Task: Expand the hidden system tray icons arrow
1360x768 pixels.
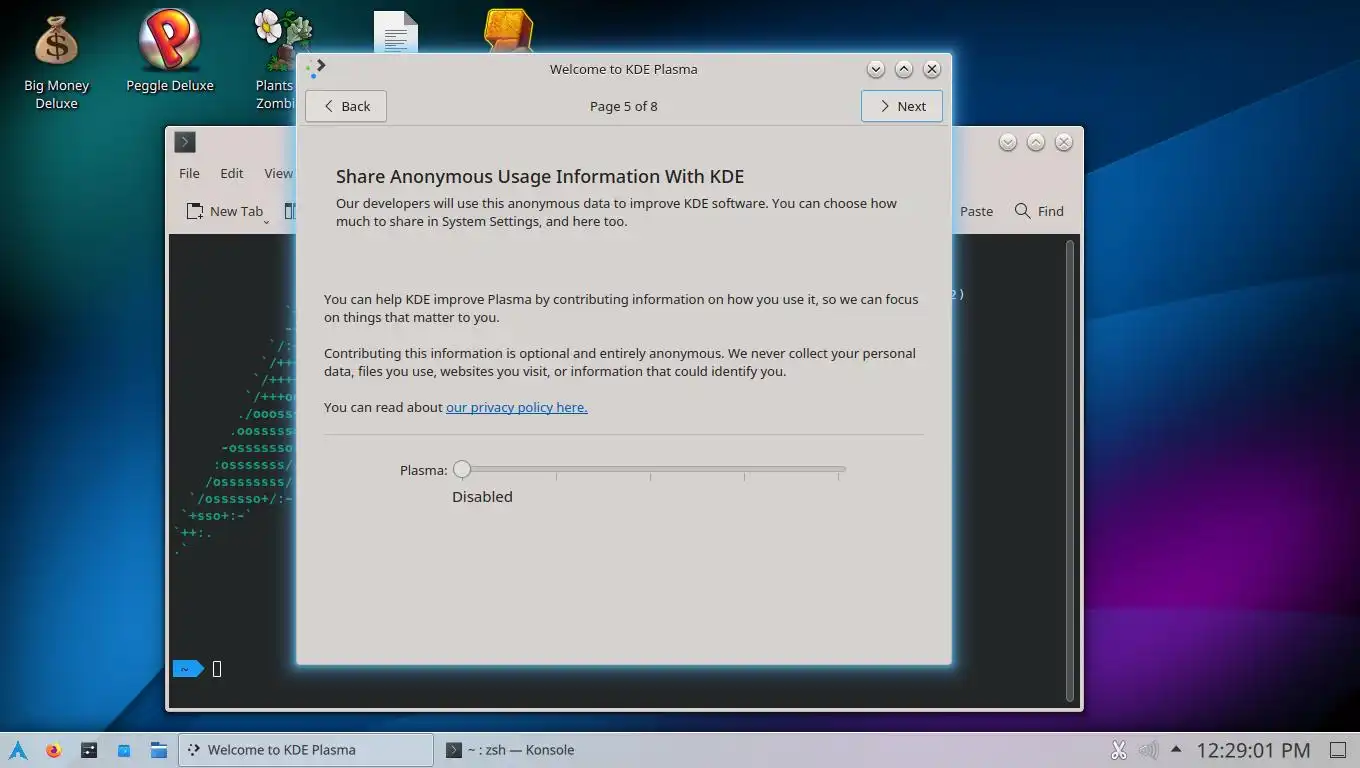Action: pos(1176,749)
